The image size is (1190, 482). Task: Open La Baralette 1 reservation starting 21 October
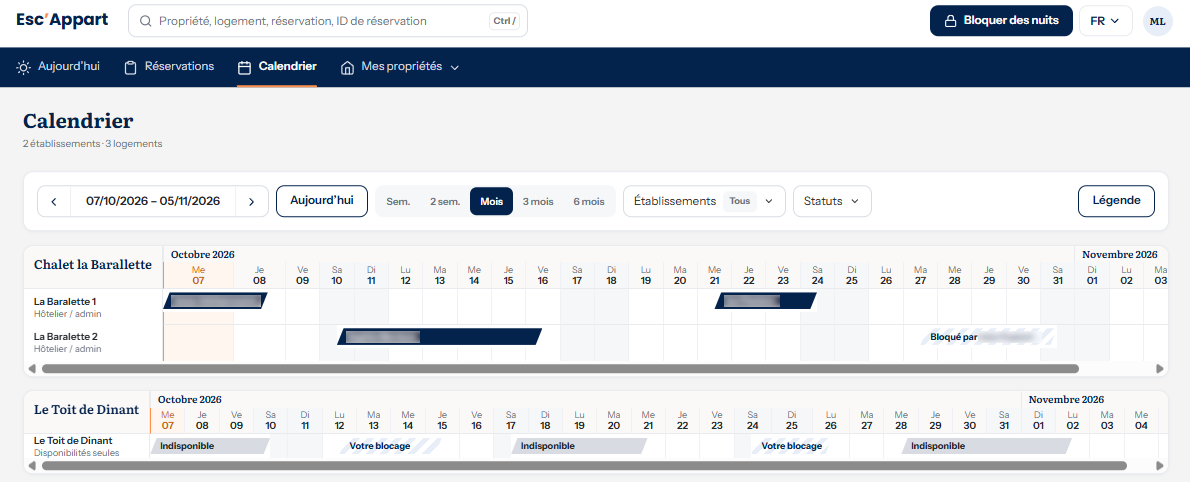pyautogui.click(x=766, y=301)
